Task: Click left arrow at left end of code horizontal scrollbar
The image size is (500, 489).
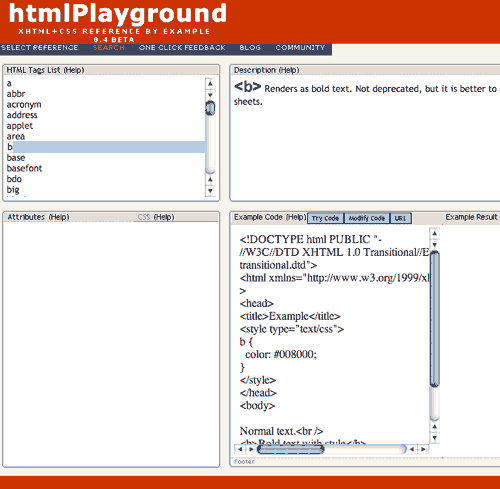Action: (x=240, y=449)
